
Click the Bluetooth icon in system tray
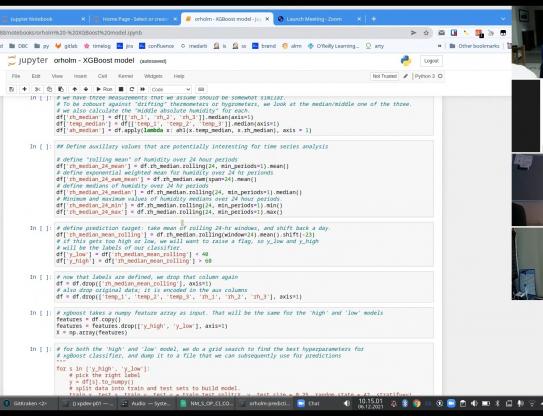(x=405, y=404)
